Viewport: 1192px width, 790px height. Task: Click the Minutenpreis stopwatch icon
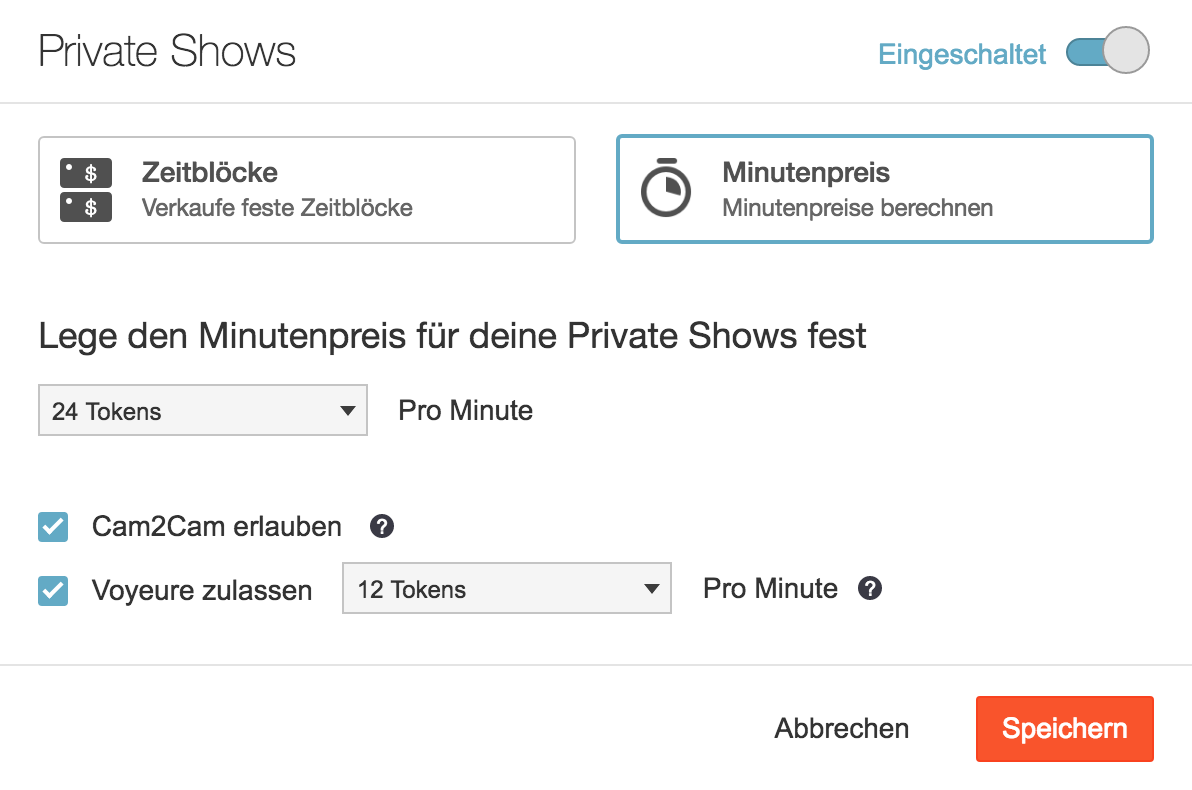(666, 187)
